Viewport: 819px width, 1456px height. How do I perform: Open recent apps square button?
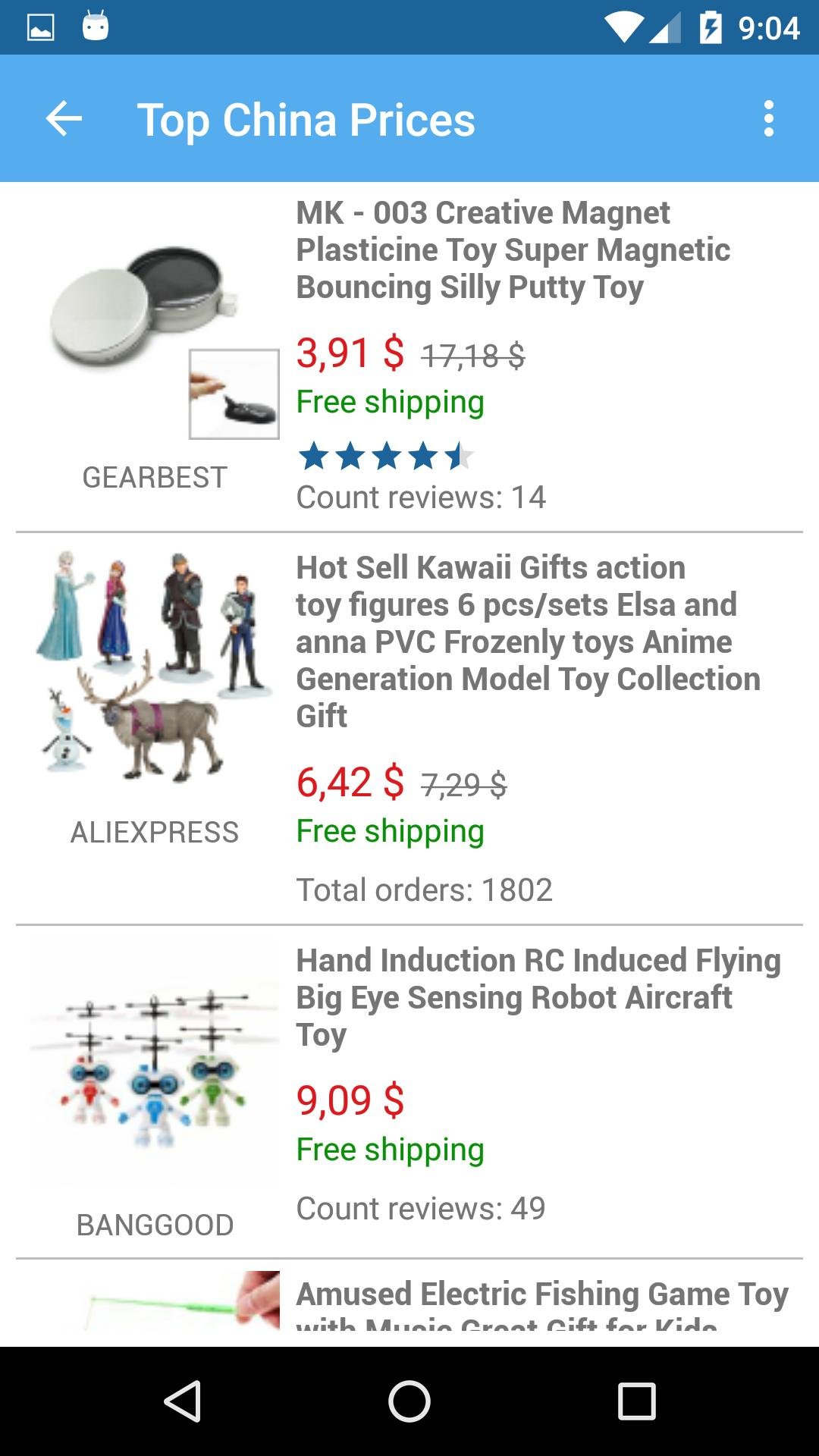tap(636, 1401)
